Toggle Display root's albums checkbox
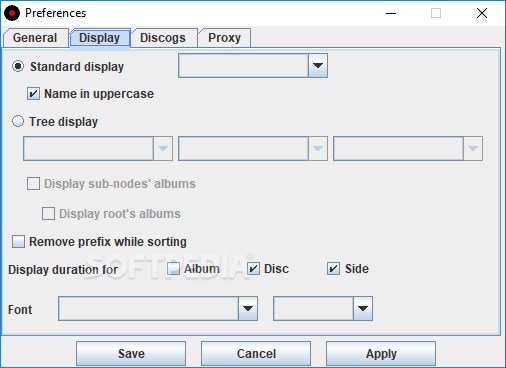This screenshot has width=506, height=368. pos(48,213)
